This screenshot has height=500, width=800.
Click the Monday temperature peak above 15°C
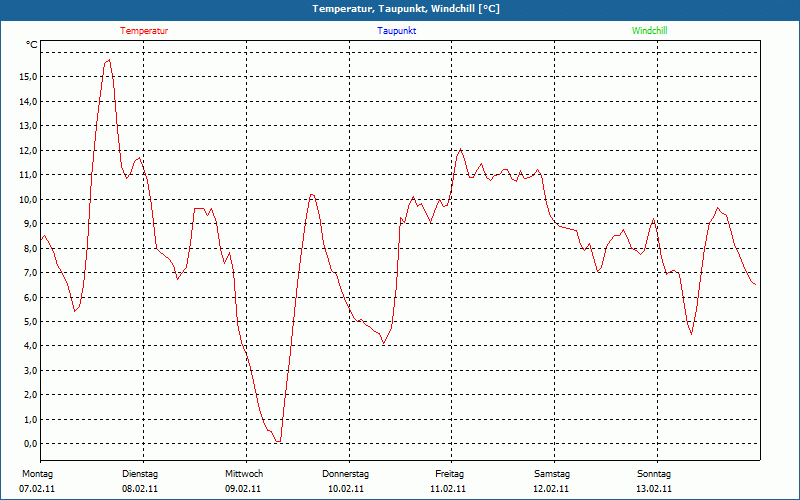coord(109,60)
